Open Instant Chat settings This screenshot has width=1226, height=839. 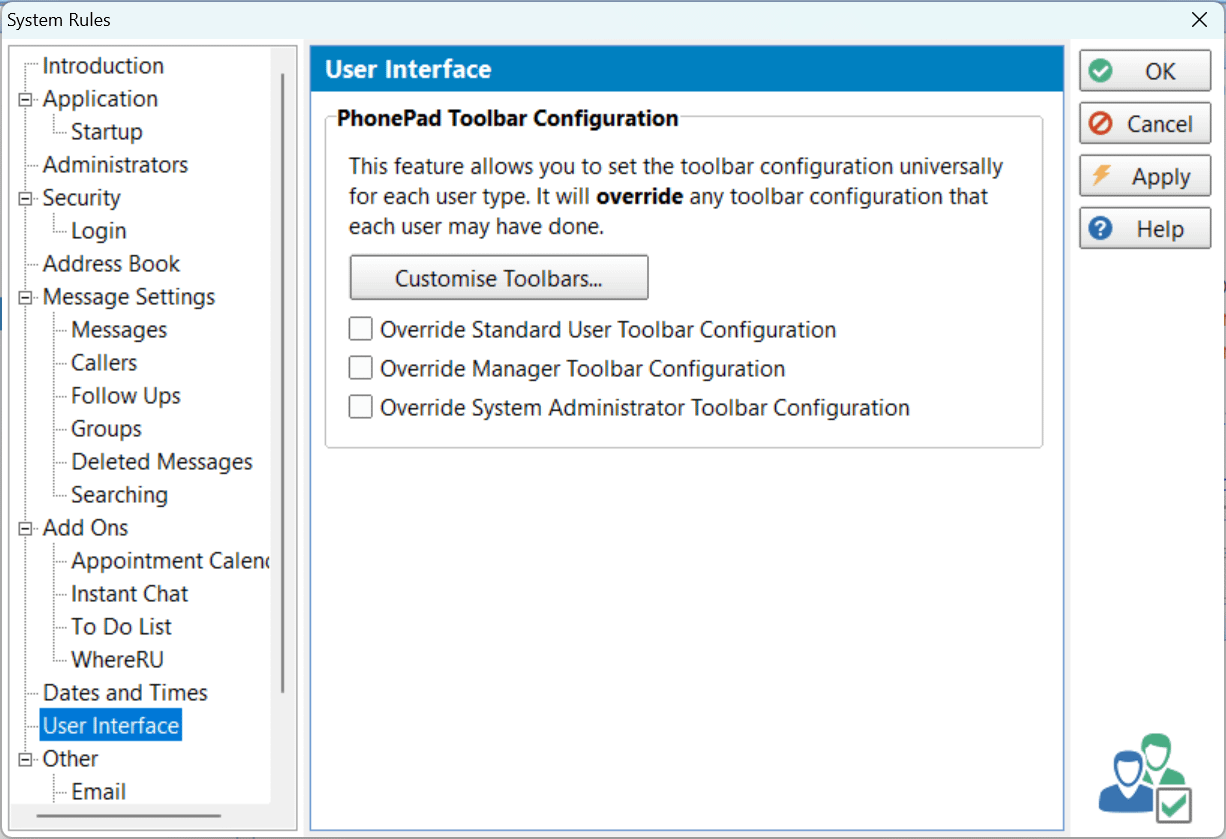tap(129, 594)
